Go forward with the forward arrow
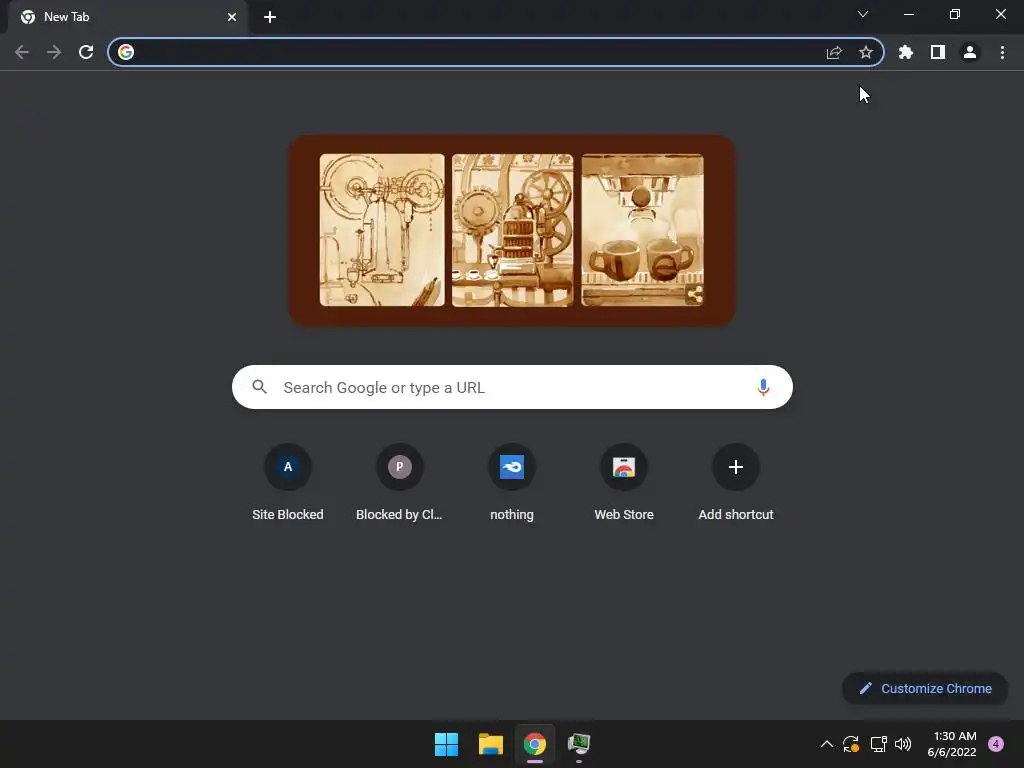Image resolution: width=1024 pixels, height=768 pixels. pyautogui.click(x=54, y=52)
